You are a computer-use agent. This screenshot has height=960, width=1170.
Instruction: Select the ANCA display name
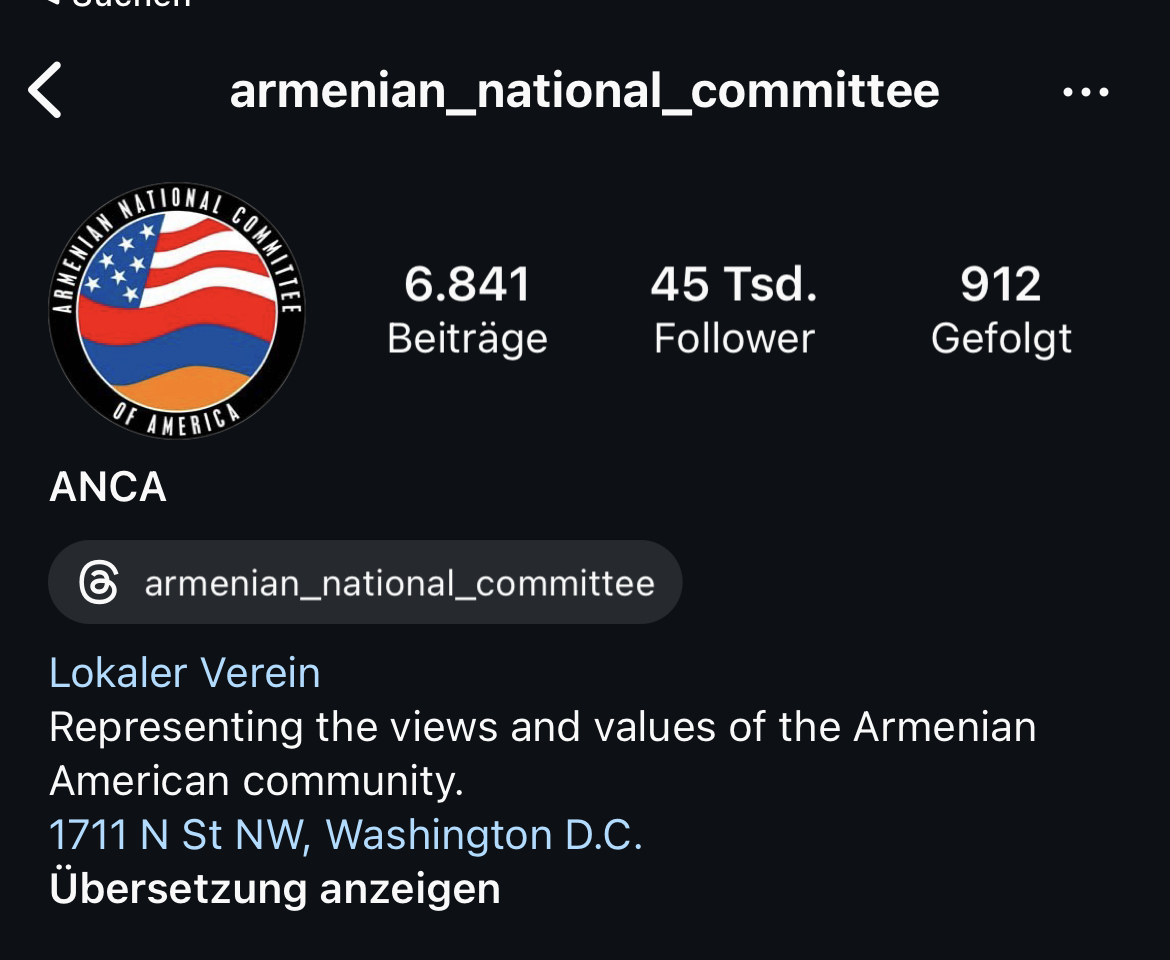tap(108, 487)
